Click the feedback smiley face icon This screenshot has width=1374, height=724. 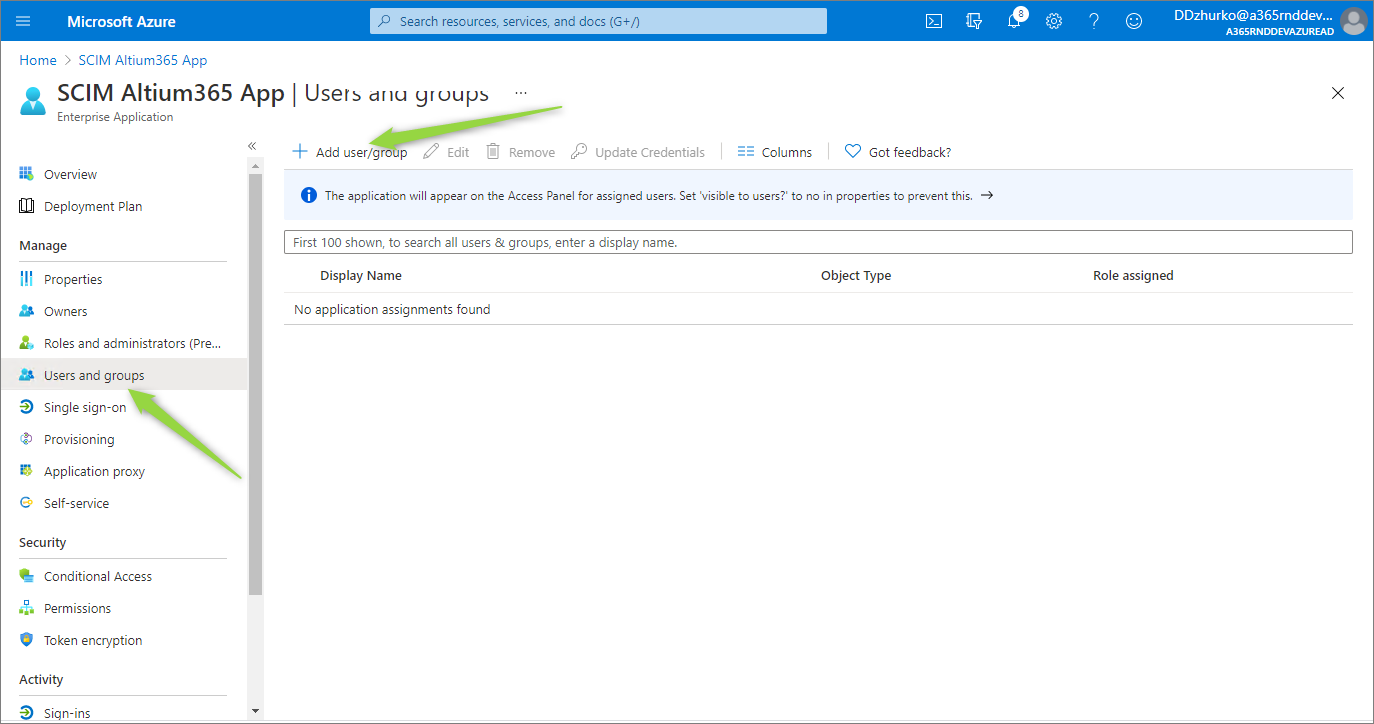(x=1134, y=21)
